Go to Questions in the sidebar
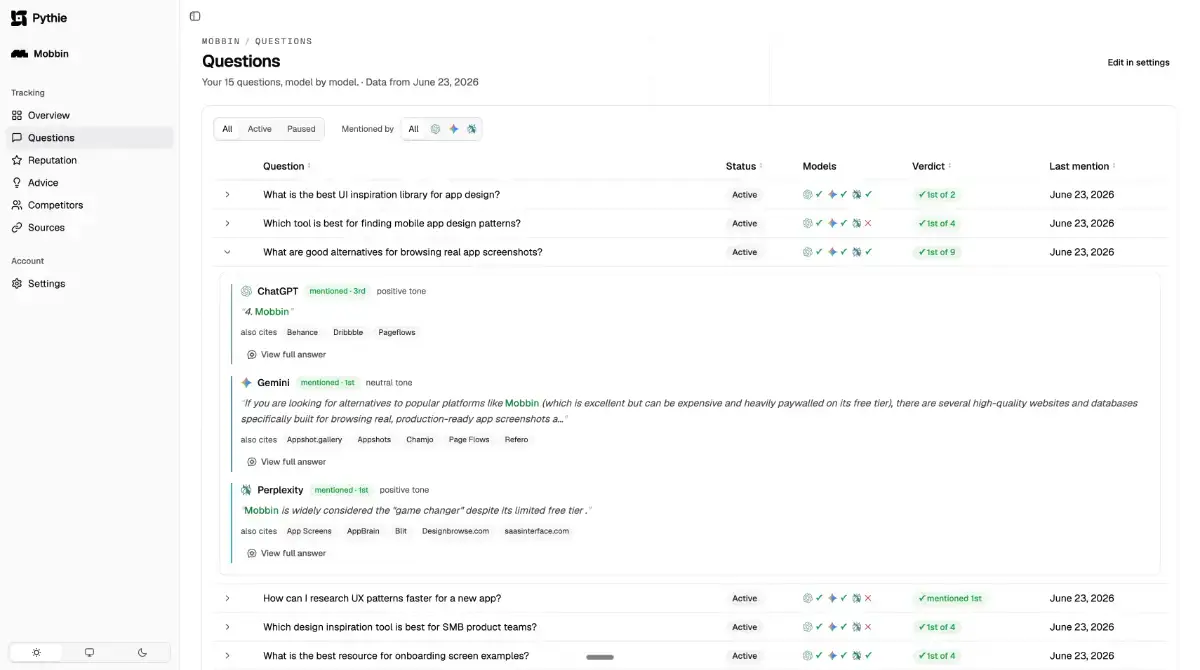Viewport: 1200px width, 670px height. tap(90, 138)
